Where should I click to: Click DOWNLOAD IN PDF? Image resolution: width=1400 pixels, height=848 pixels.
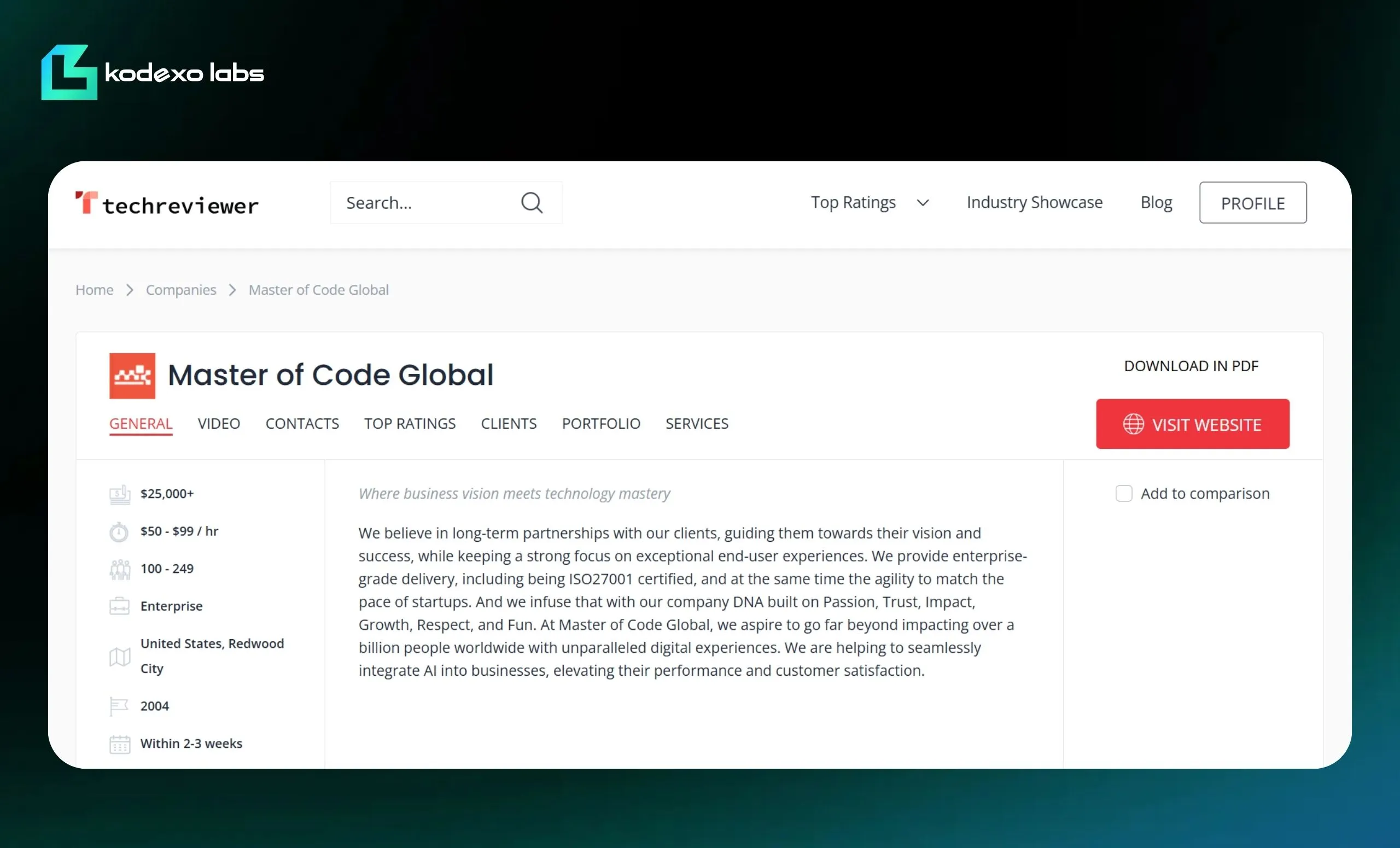coord(1191,366)
